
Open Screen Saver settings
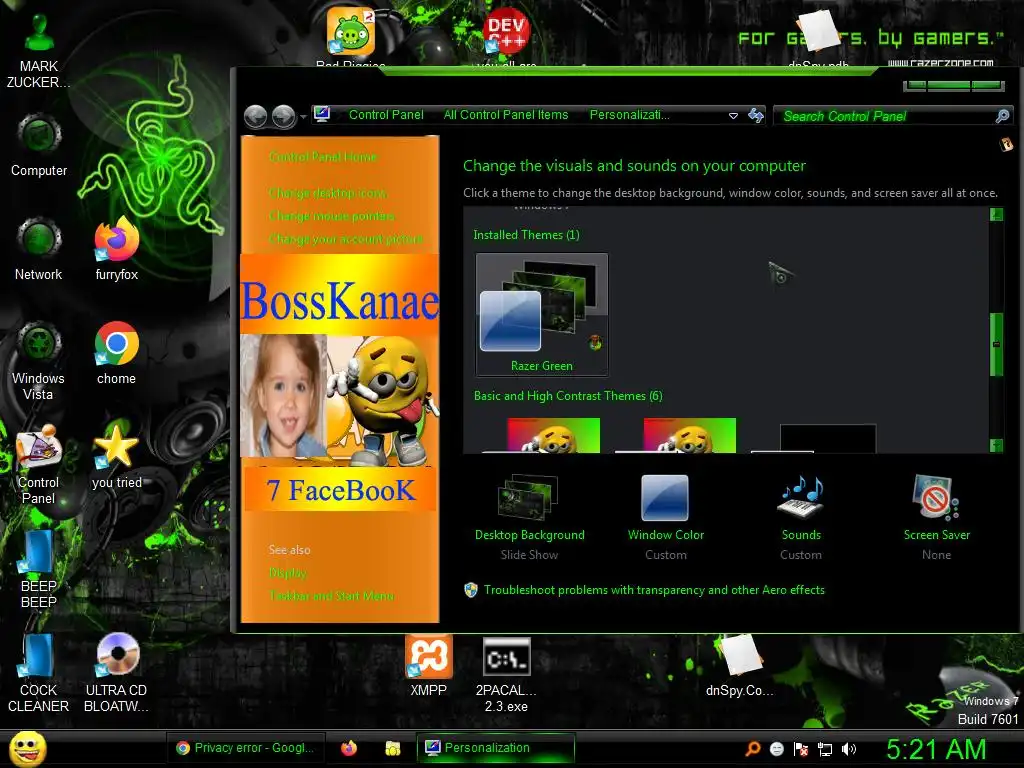tap(936, 517)
